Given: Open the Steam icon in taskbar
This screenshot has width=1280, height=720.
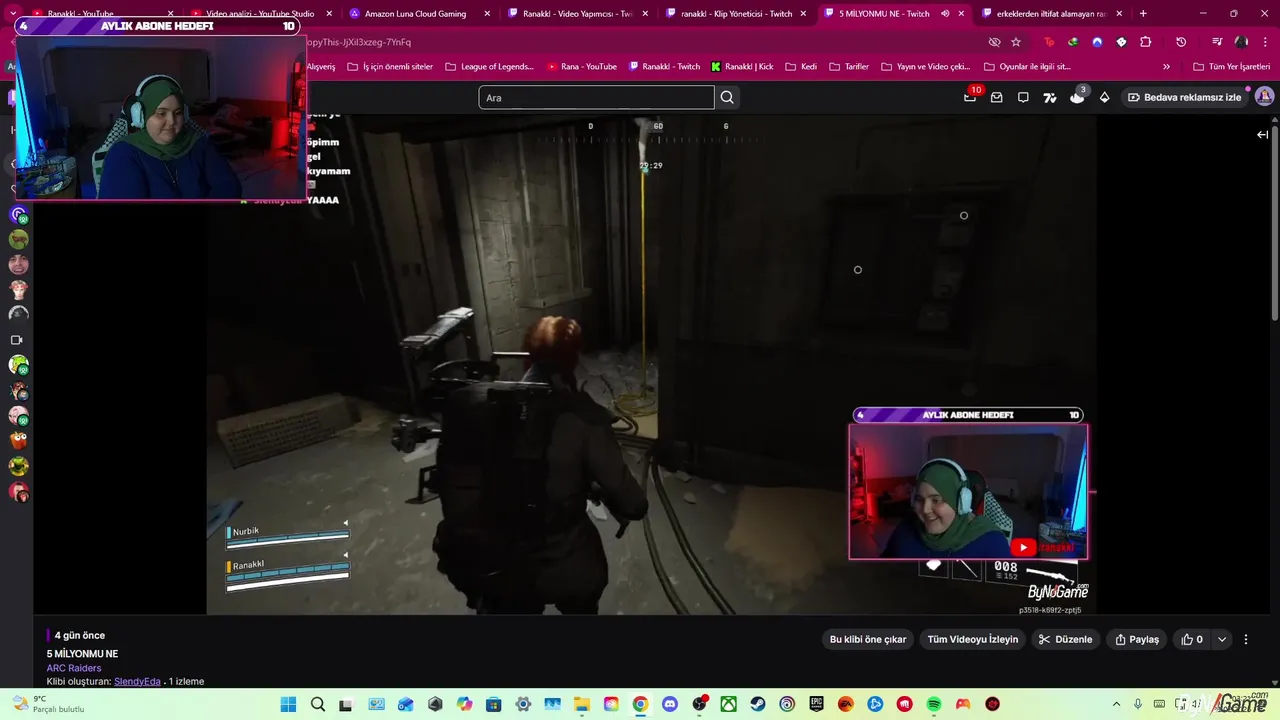Looking at the screenshot, I should (x=758, y=704).
